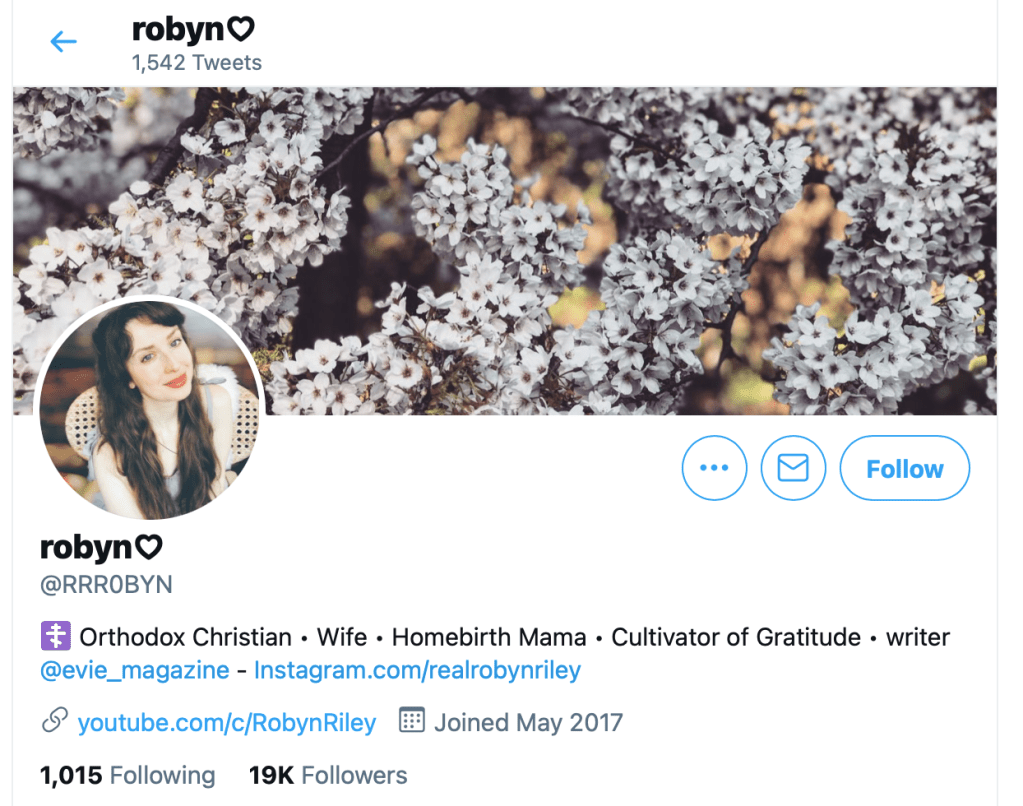Click the 1,542 Tweets count in header
The width and height of the screenshot is (1023, 806).
[x=197, y=62]
